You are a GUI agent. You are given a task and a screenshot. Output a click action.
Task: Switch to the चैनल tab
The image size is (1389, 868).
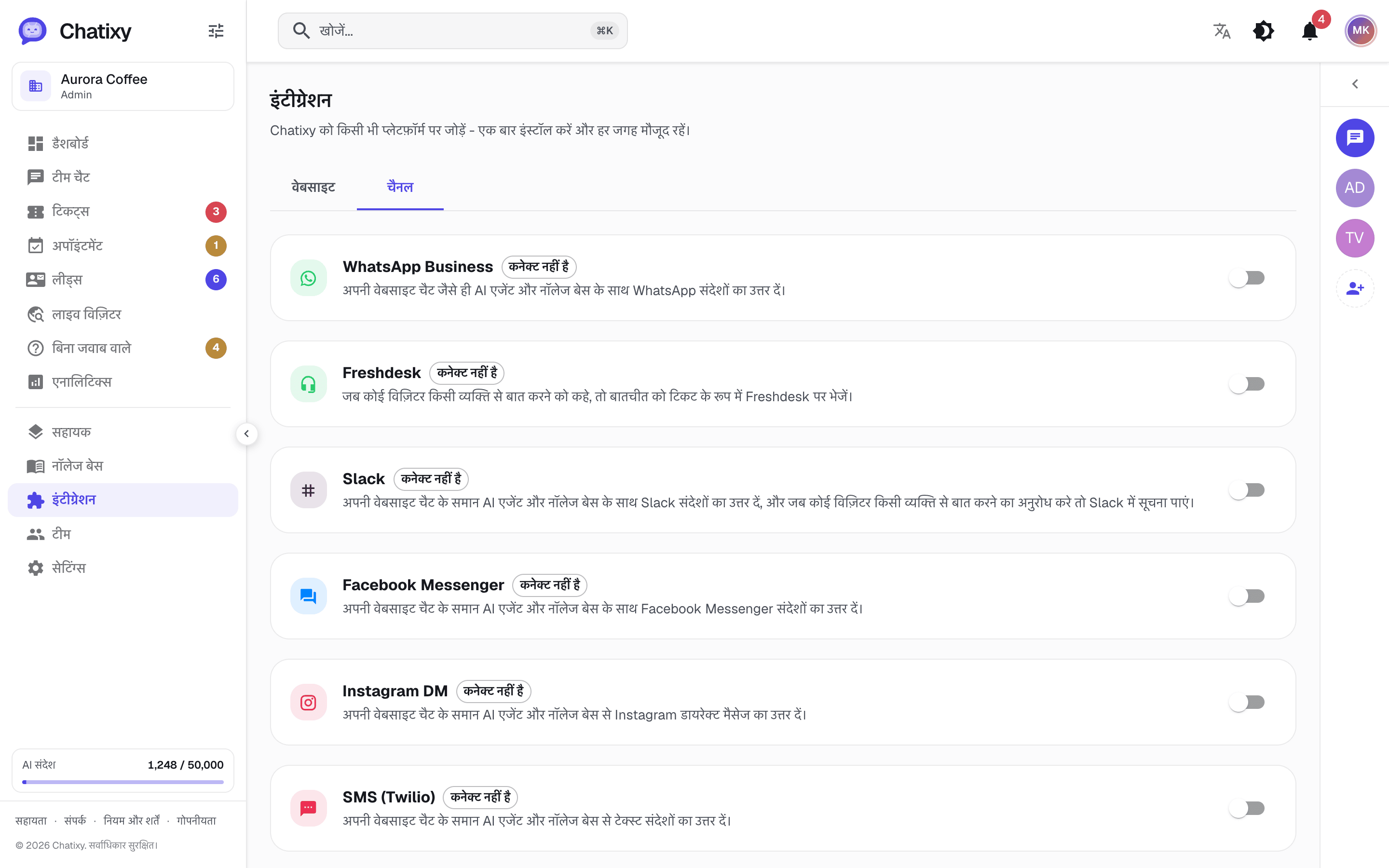tap(400, 187)
